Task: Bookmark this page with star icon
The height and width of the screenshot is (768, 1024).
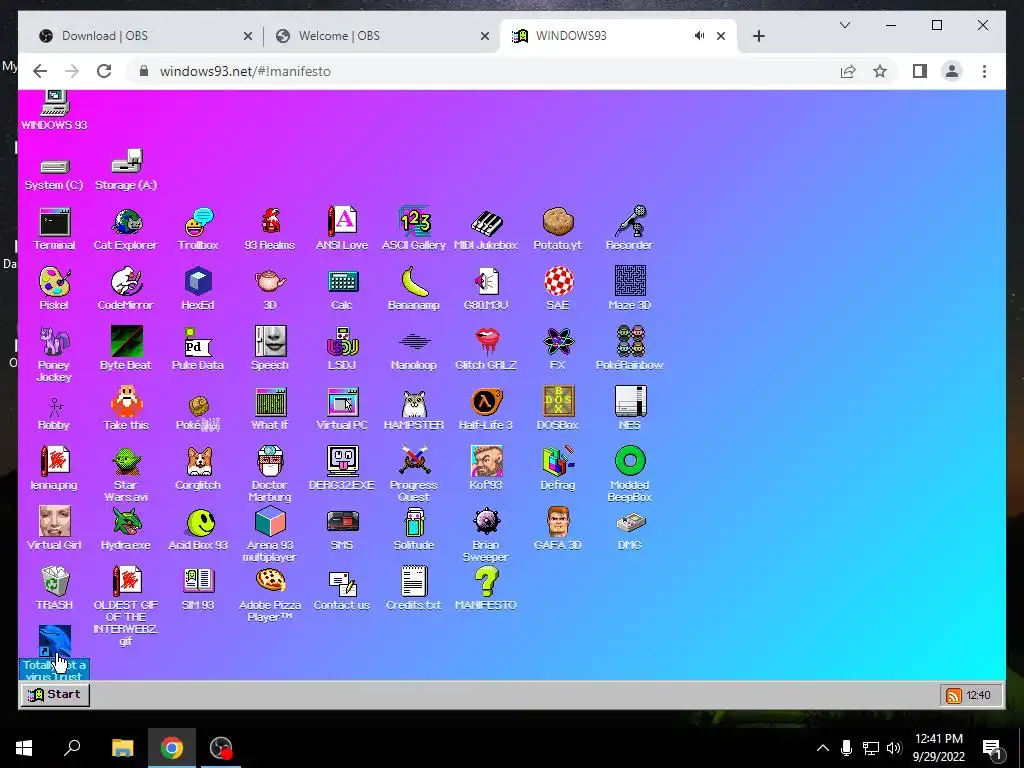Action: coord(880,71)
